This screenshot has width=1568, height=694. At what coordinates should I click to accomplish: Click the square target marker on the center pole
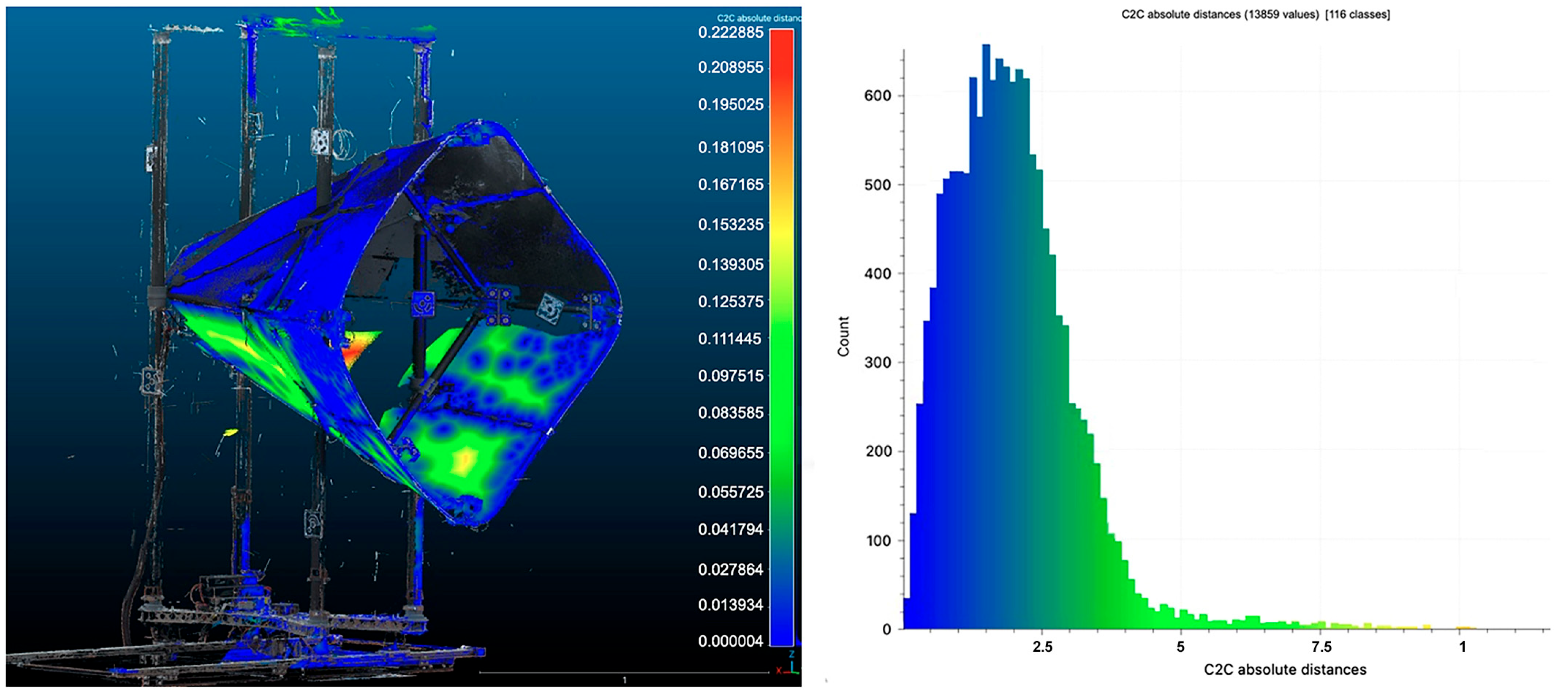tap(423, 304)
